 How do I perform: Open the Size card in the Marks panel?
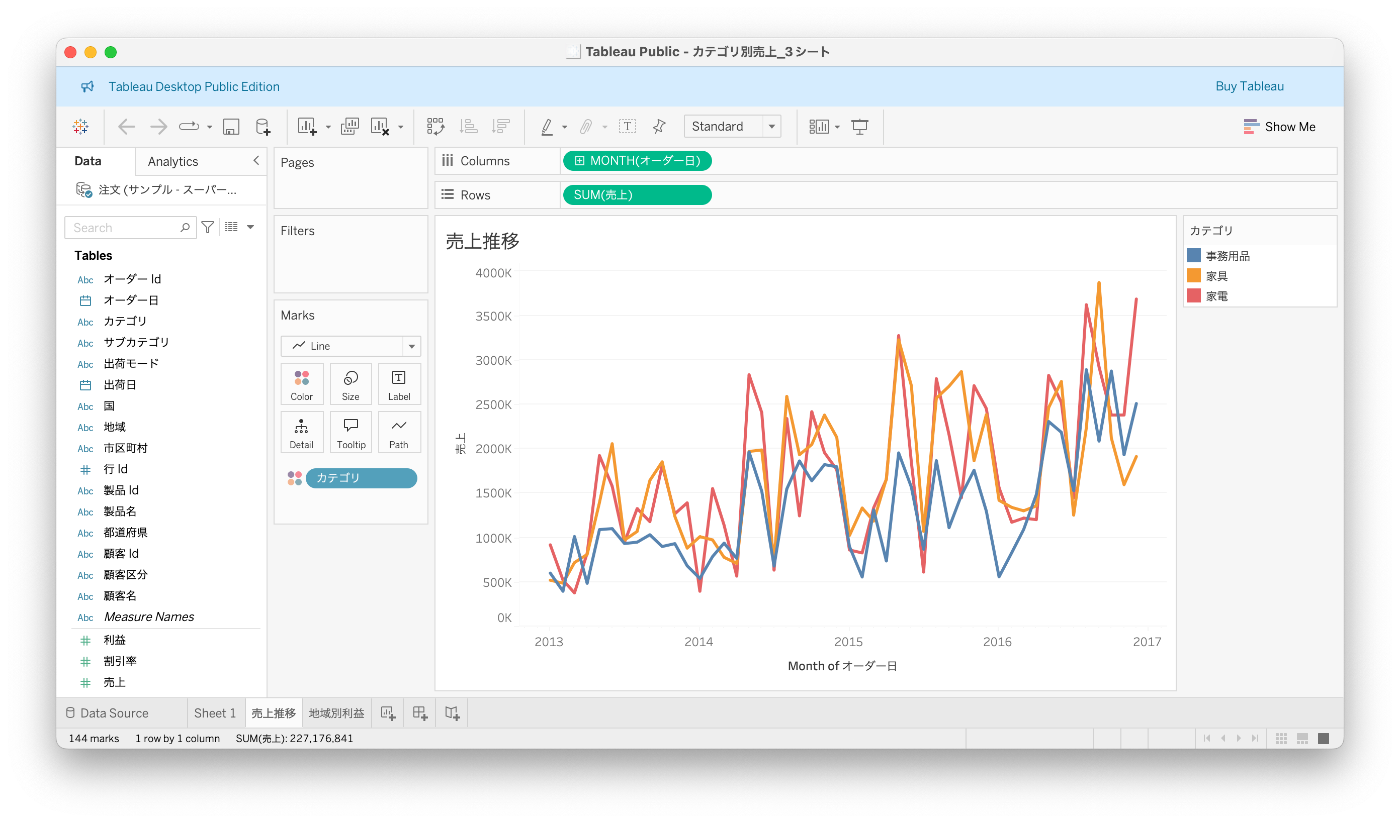350,384
